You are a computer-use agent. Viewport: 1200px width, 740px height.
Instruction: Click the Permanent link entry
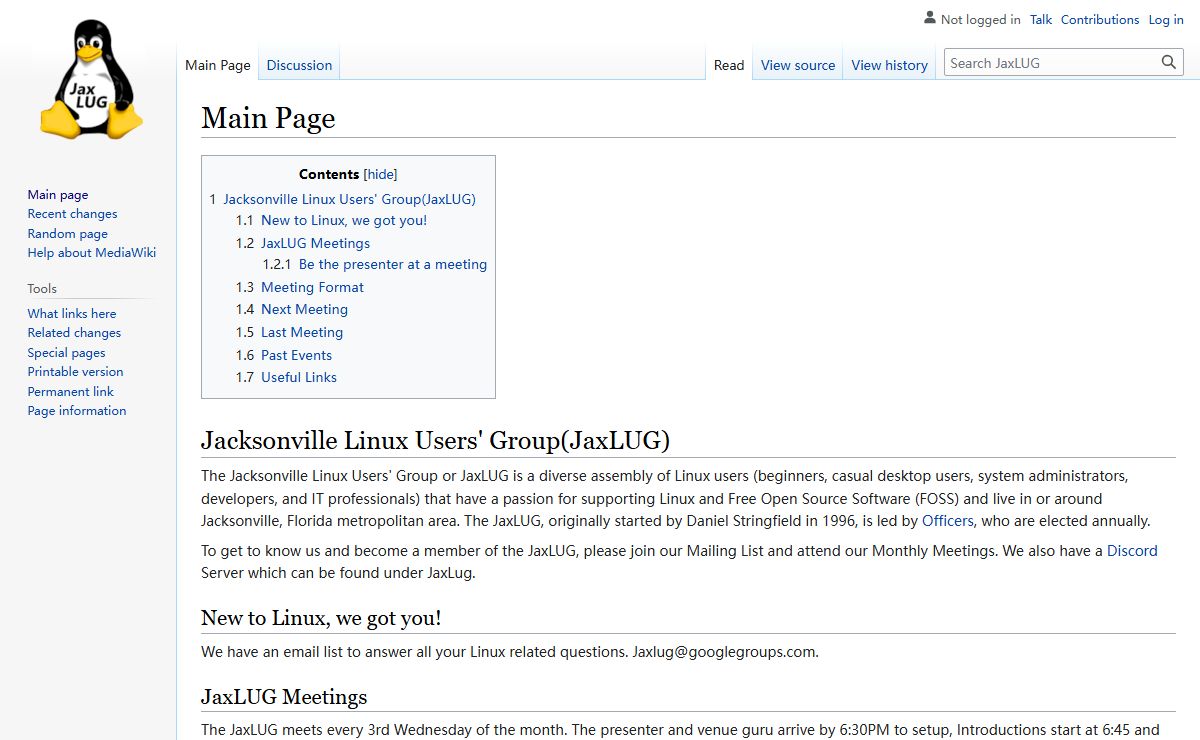click(71, 392)
